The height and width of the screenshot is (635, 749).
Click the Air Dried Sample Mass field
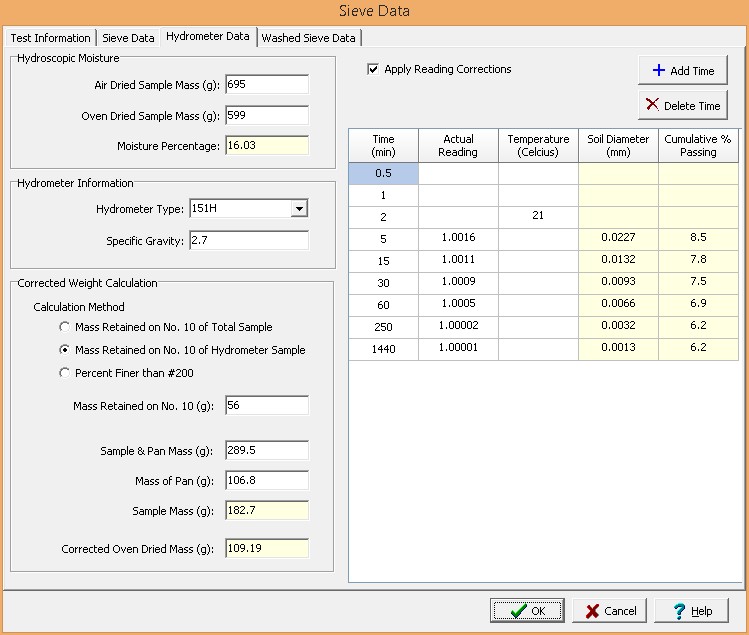point(267,85)
